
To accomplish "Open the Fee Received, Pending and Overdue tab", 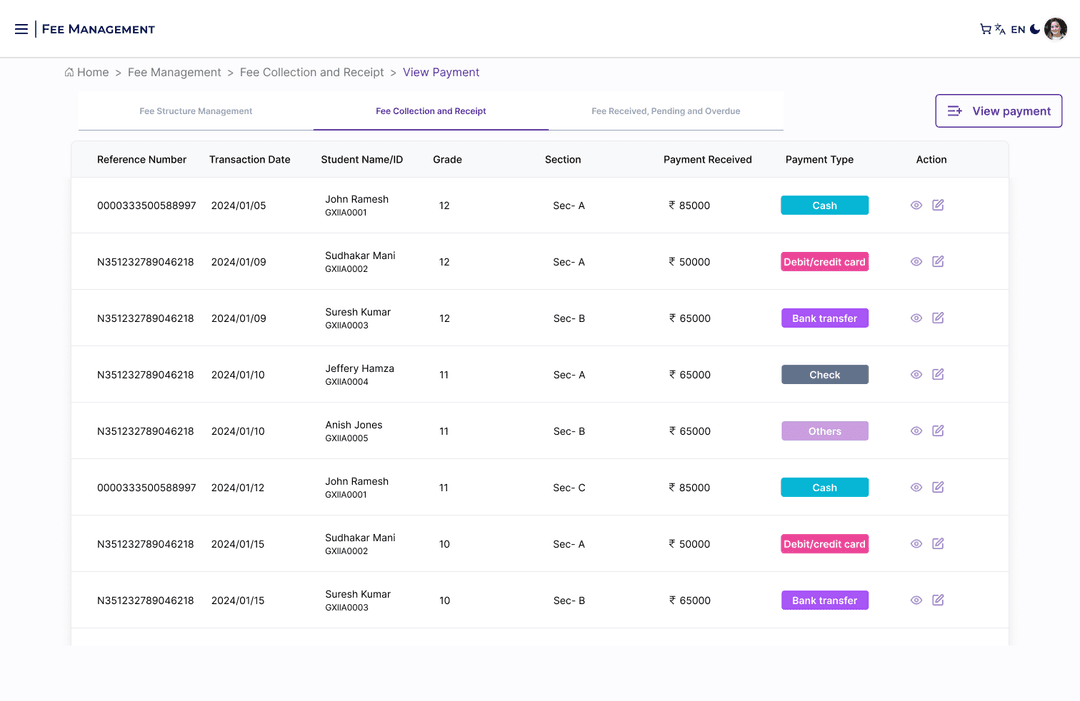I will [x=666, y=111].
